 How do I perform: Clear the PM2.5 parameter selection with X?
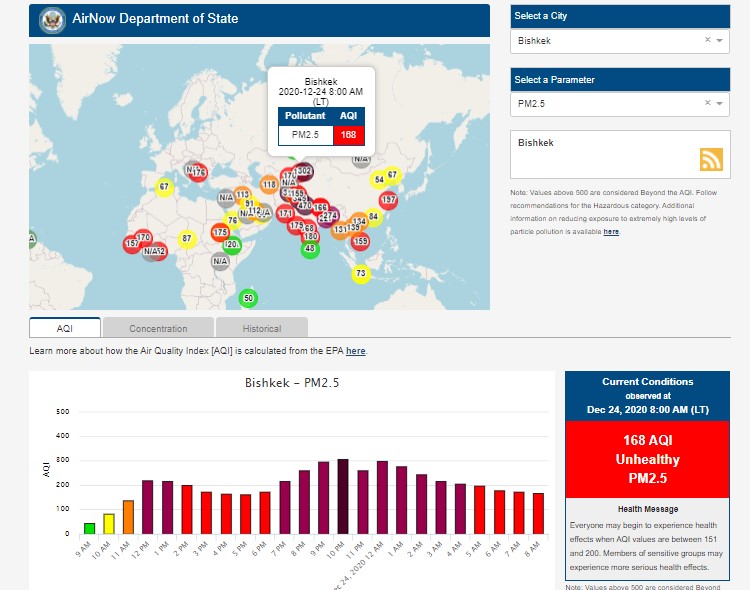[707, 103]
